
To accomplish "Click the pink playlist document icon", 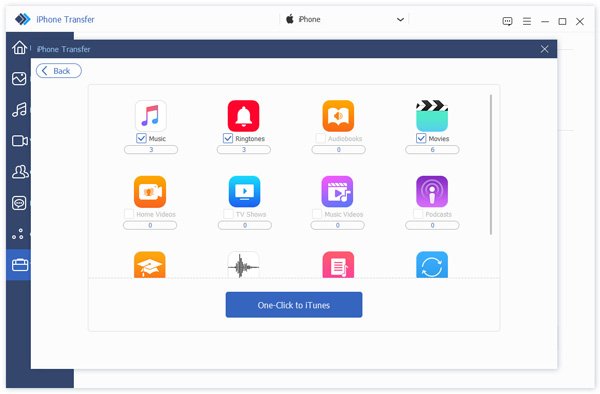I will pos(338,264).
